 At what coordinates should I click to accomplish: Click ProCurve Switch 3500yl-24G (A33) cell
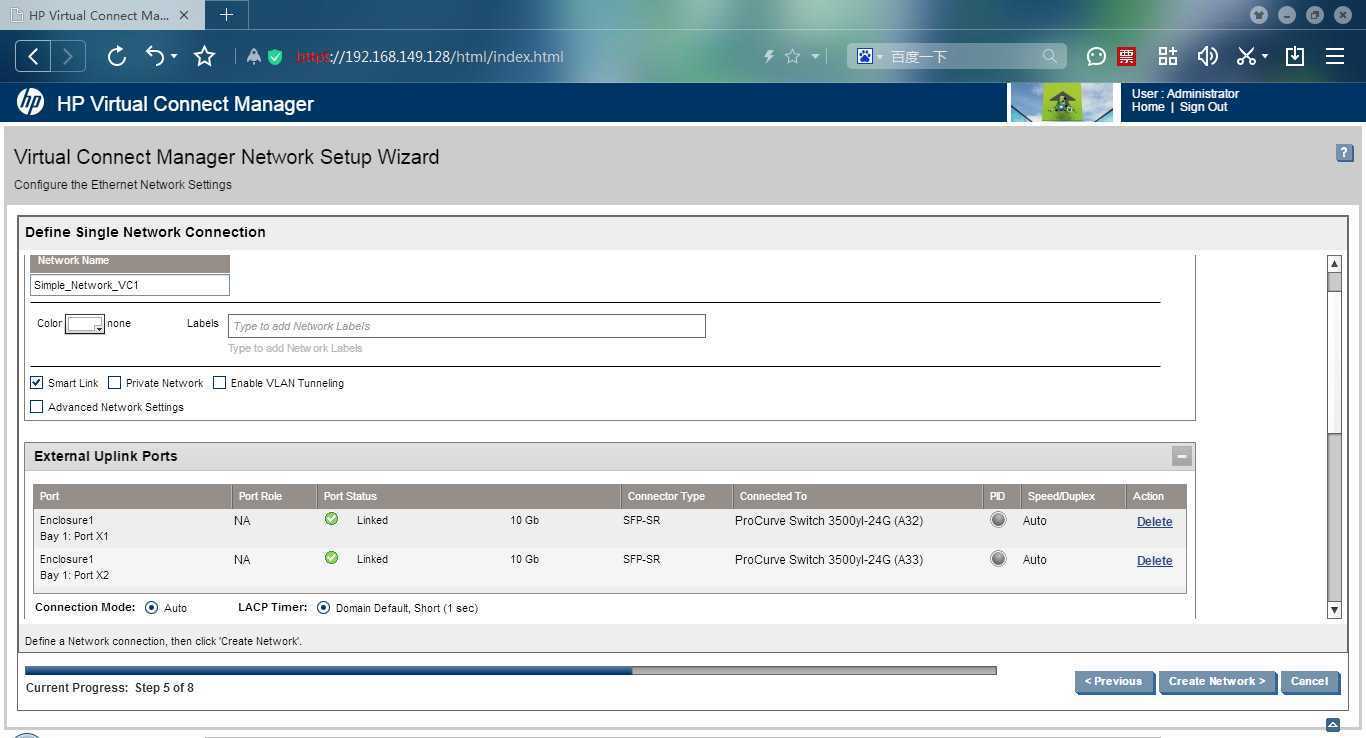coord(829,560)
